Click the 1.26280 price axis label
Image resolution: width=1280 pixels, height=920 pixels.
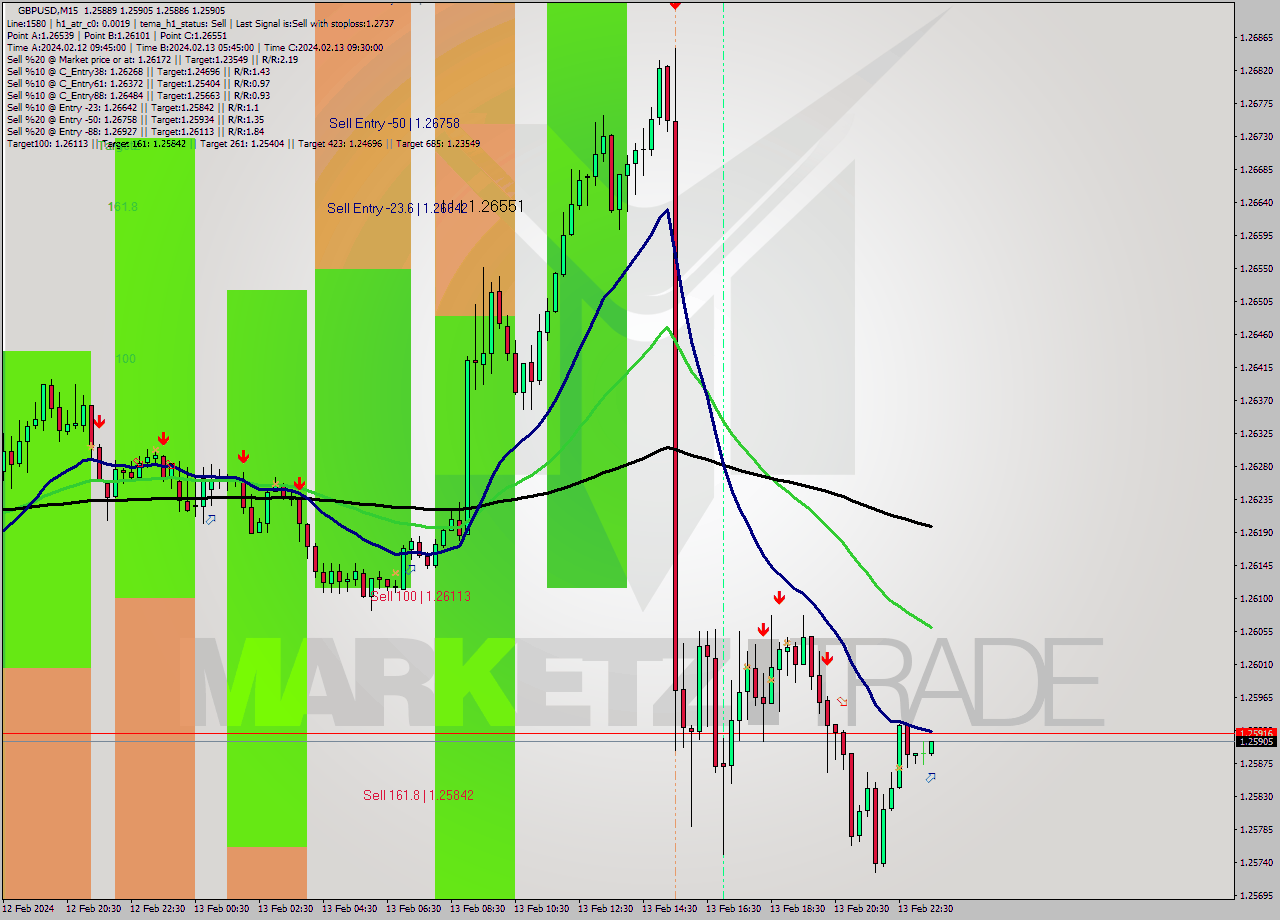[x=1256, y=466]
